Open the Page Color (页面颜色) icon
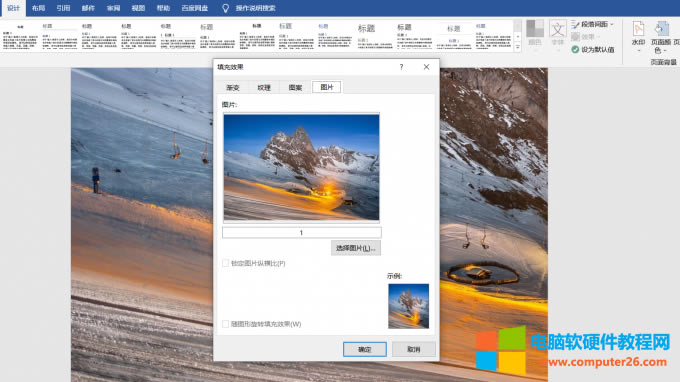Viewport: 680px width, 382px height. click(661, 29)
